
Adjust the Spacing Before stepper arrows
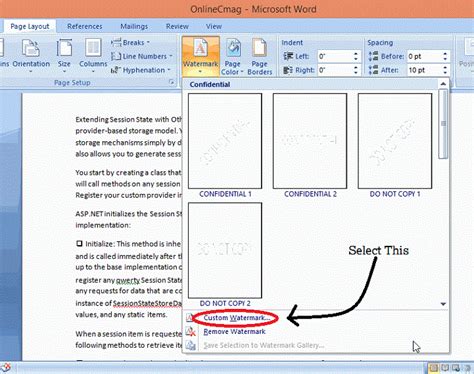tap(445, 56)
